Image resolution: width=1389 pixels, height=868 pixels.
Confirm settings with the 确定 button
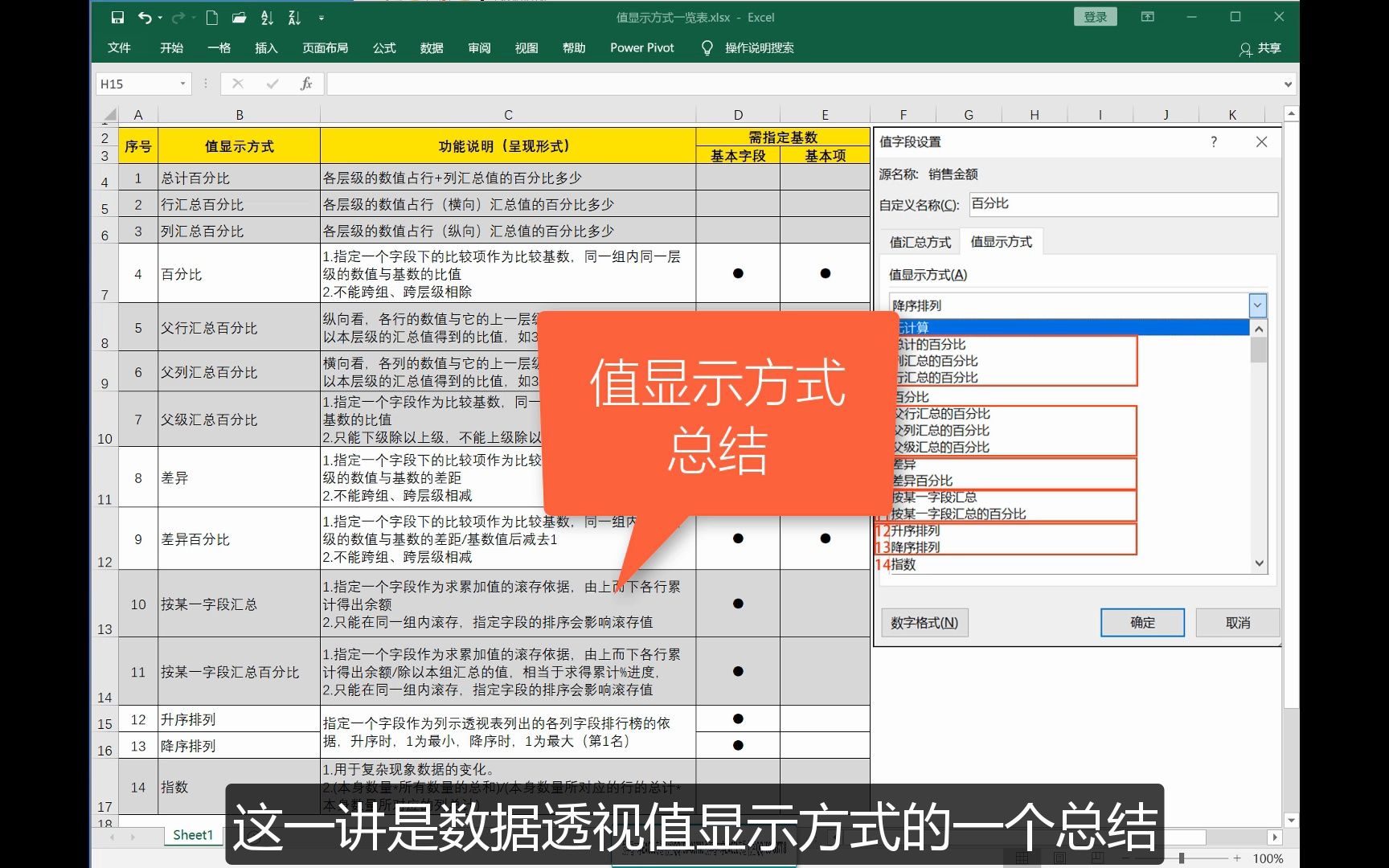(1141, 622)
